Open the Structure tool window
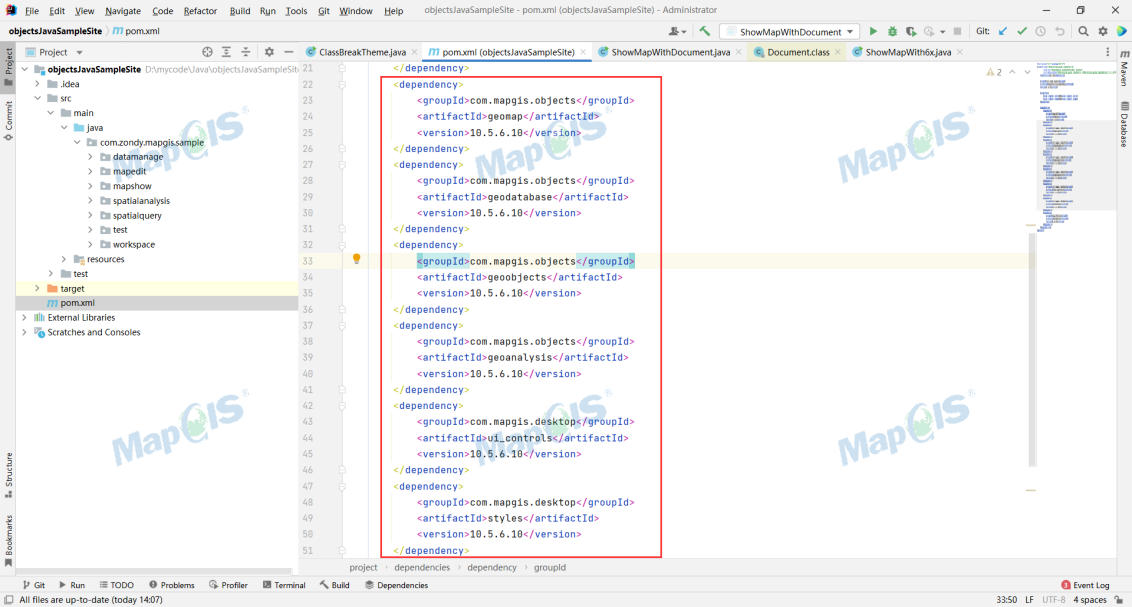Viewport: 1132px width, 607px height. (8, 475)
